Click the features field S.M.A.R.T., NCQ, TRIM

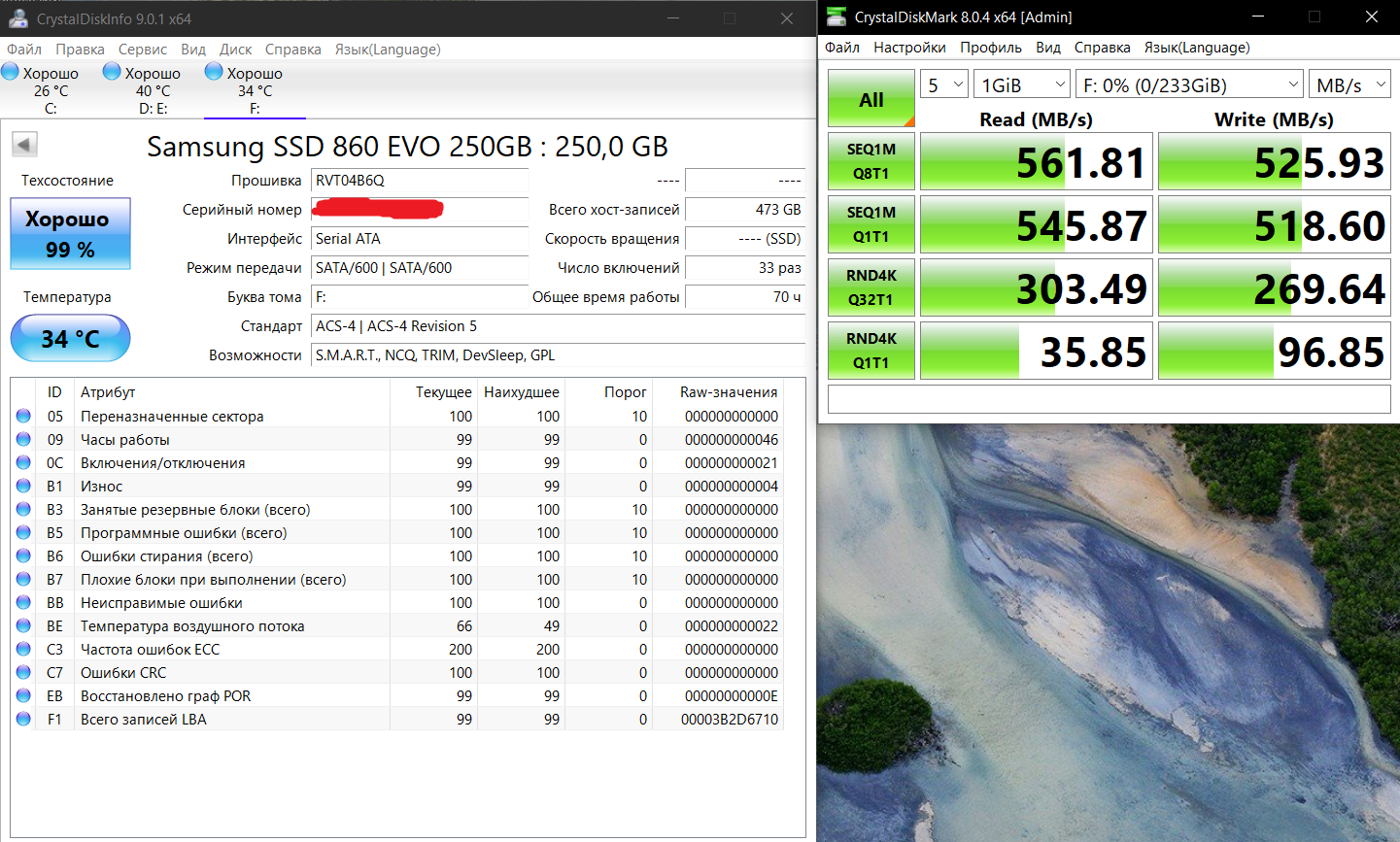[x=558, y=355]
